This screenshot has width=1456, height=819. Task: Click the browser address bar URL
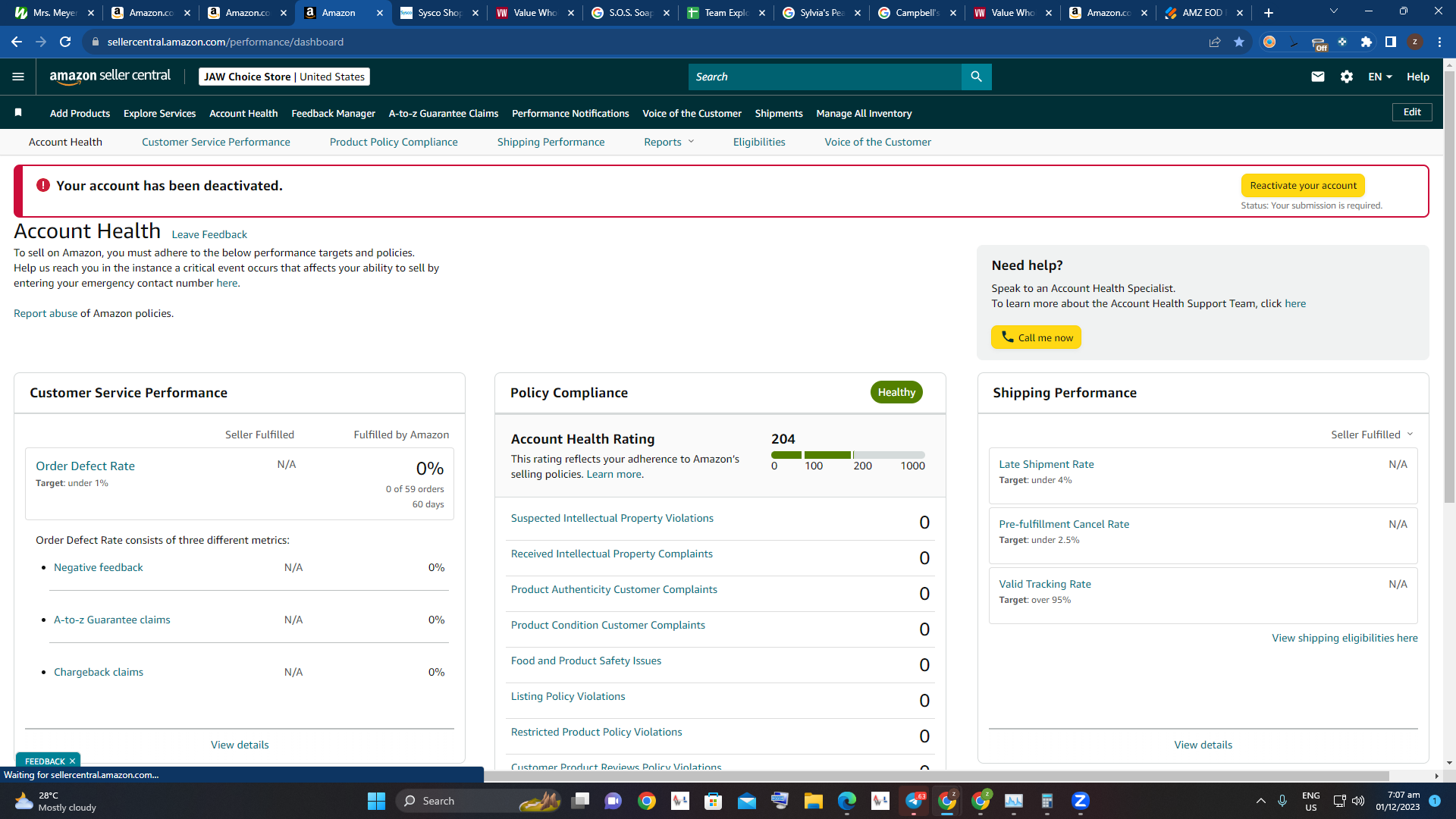tap(225, 42)
